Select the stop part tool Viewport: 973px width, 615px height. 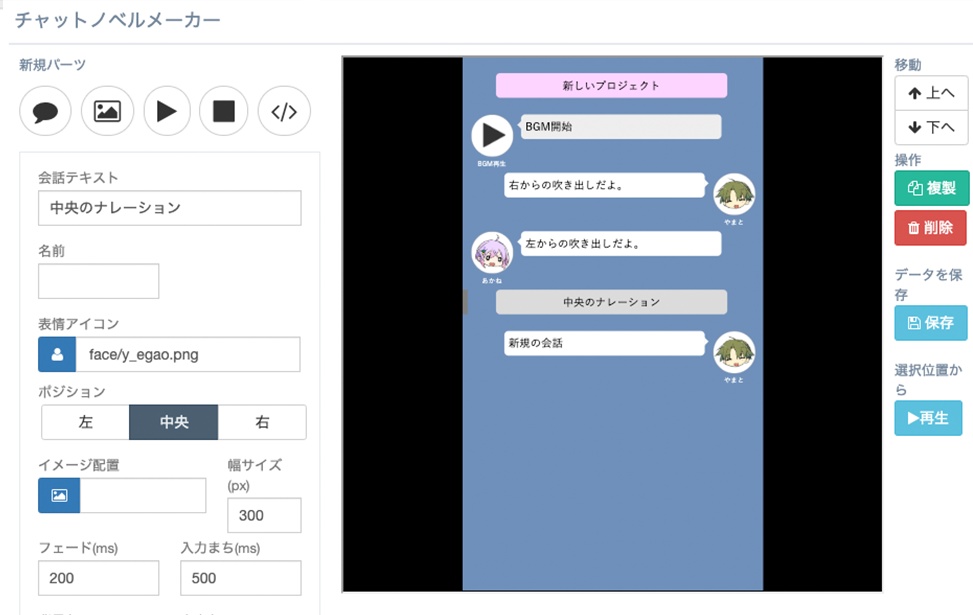(224, 111)
